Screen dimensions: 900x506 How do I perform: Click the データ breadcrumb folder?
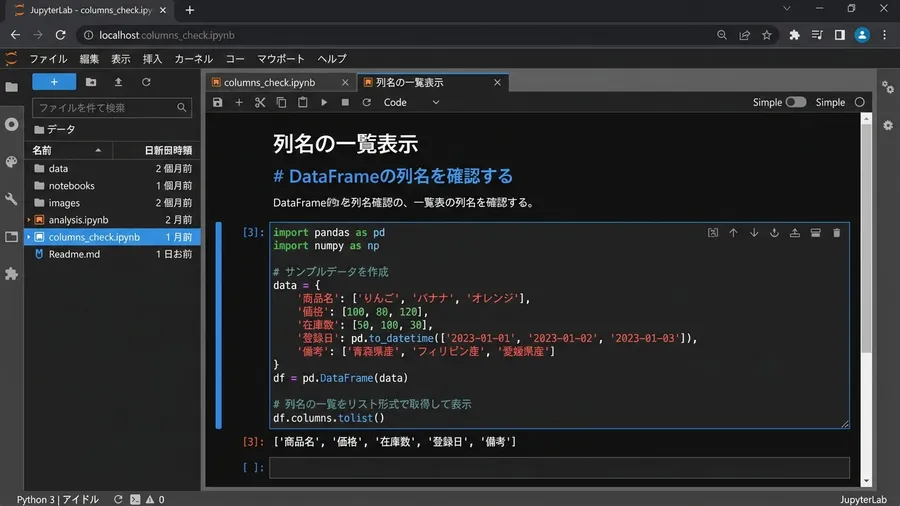55,130
